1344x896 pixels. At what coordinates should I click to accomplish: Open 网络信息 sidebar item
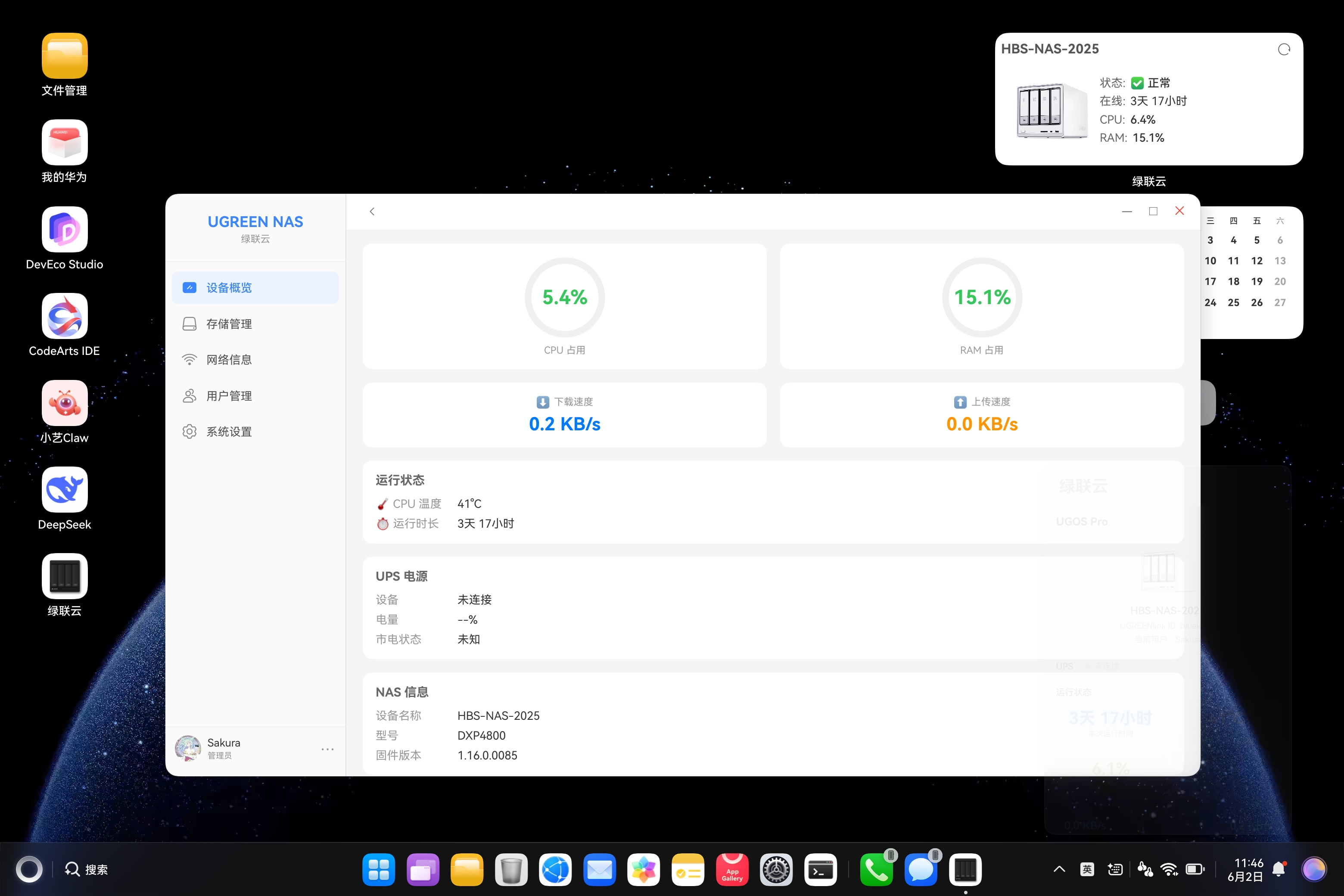click(255, 359)
